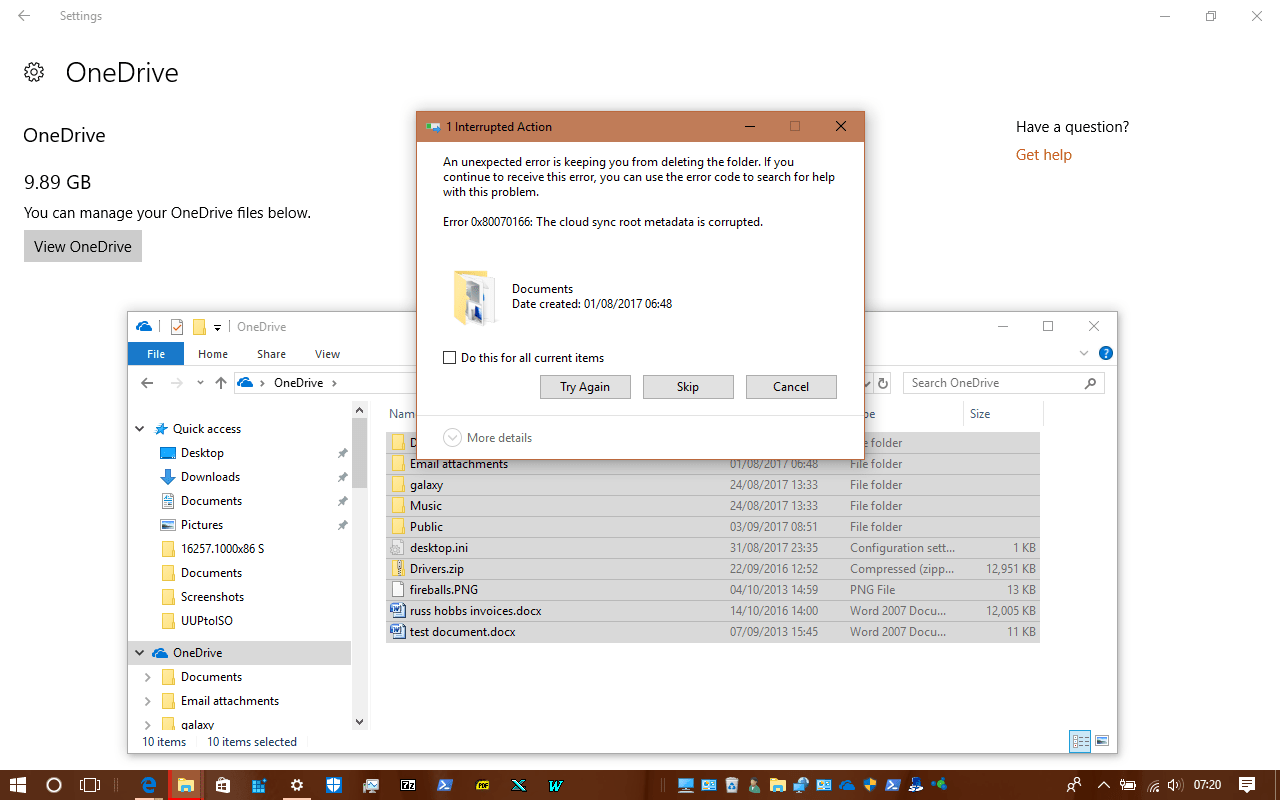This screenshot has width=1280, height=800.
Task: Collapse the Quick access tree section
Action: pyautogui.click(x=139, y=428)
